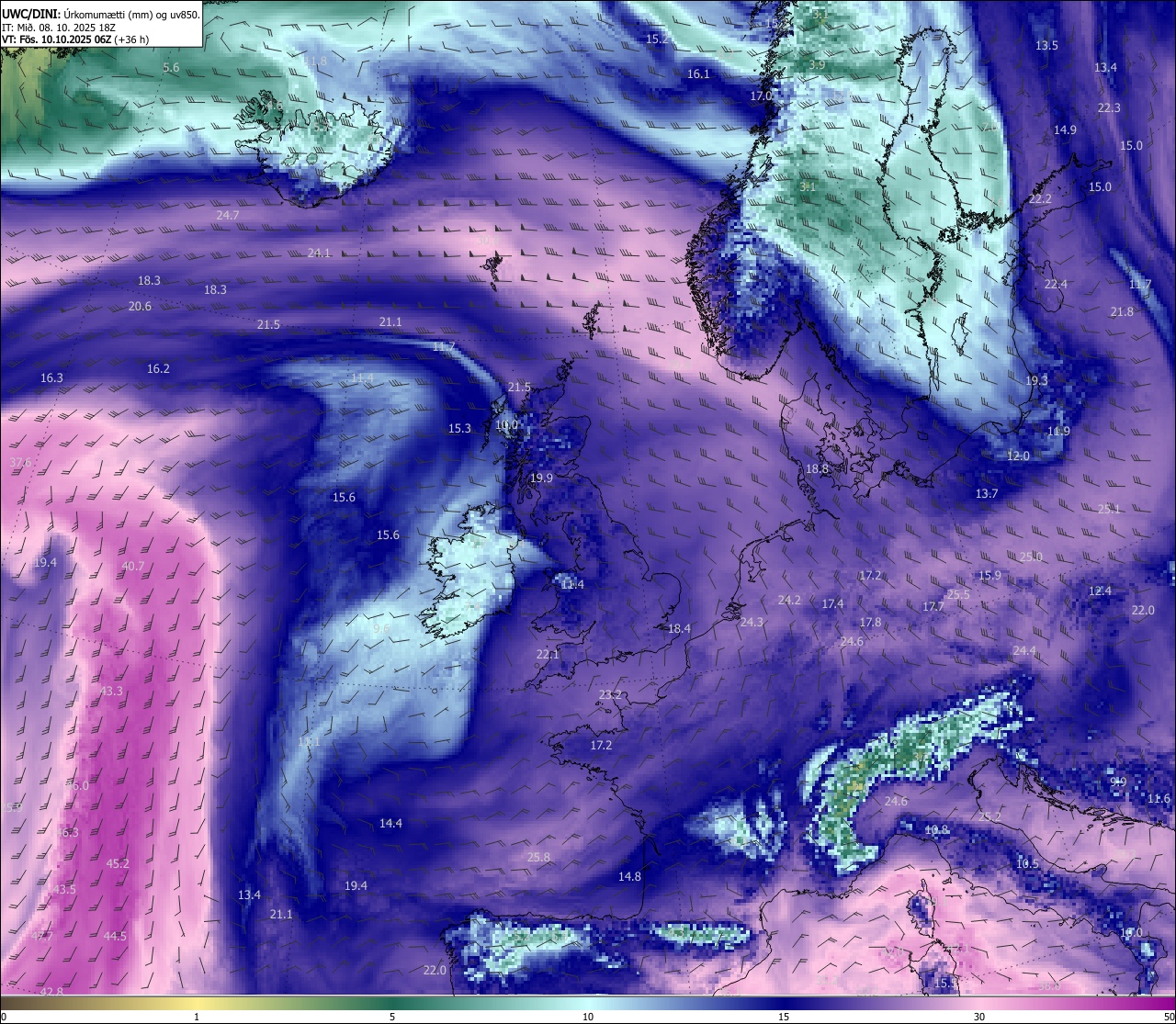Click the 'IT: Mið. 08. 10. 2025 18Z' line
This screenshot has height=1024, width=1176.
(x=61, y=27)
